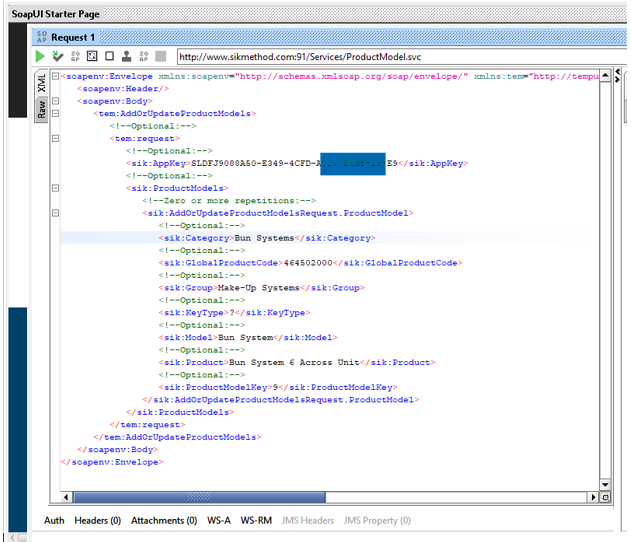Click the green Submit request play button
The height and width of the screenshot is (542, 631).
[x=41, y=57]
